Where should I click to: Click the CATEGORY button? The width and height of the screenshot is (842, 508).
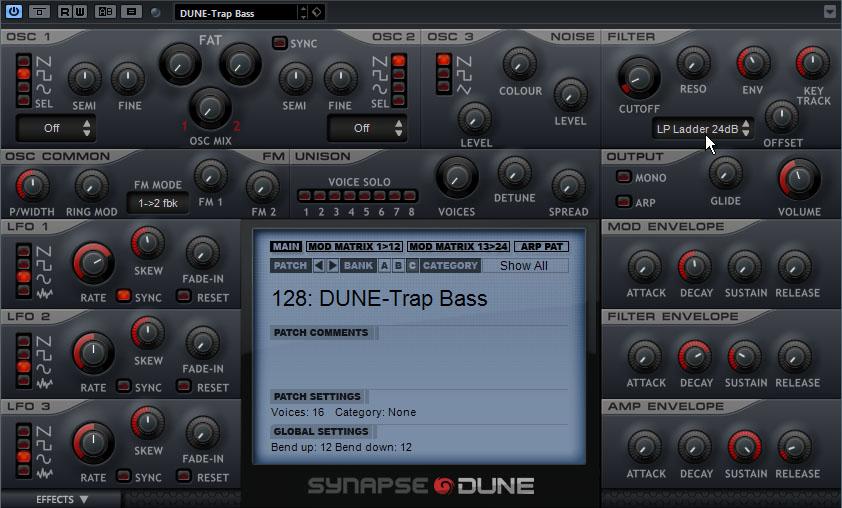coord(450,265)
